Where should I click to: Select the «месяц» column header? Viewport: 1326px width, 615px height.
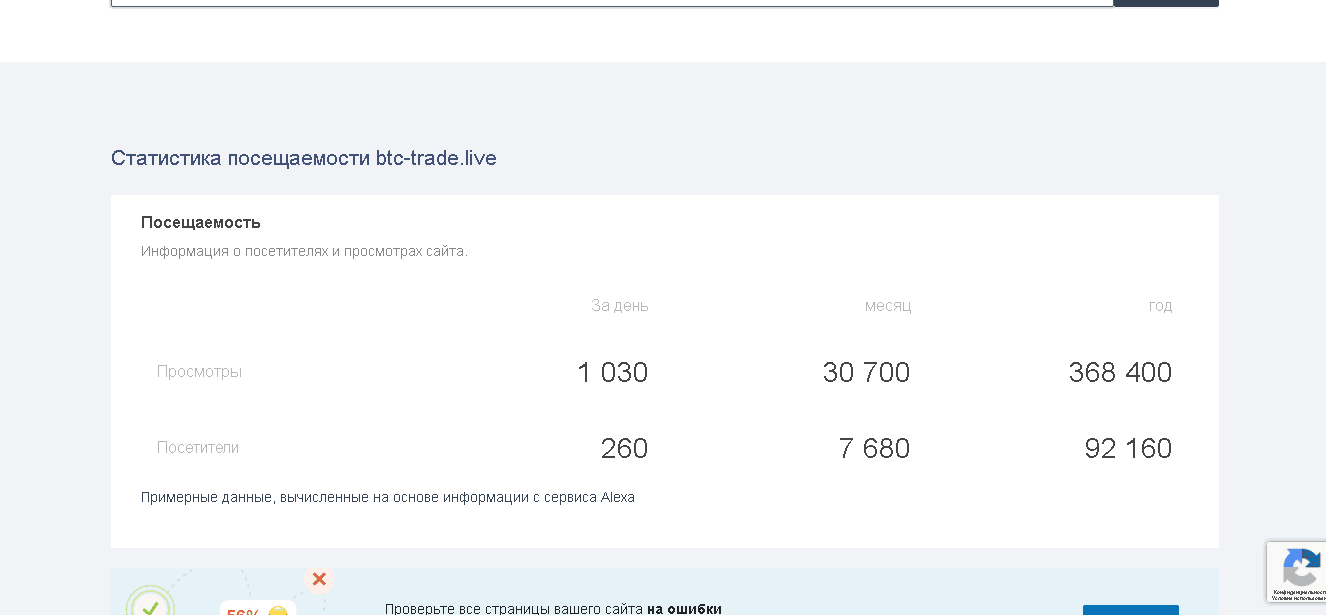click(x=888, y=305)
